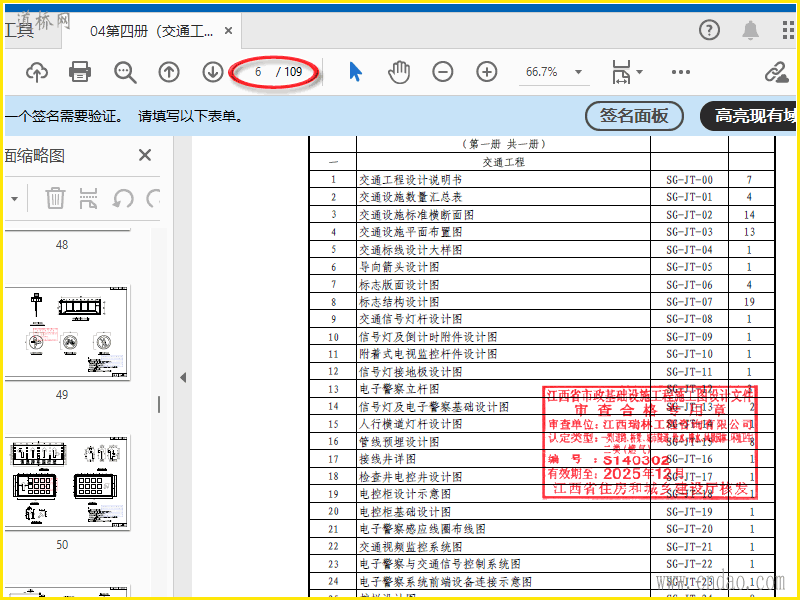The image size is (800, 600).
Task: Click row 检查井电控井设计图
Action: 541,476
